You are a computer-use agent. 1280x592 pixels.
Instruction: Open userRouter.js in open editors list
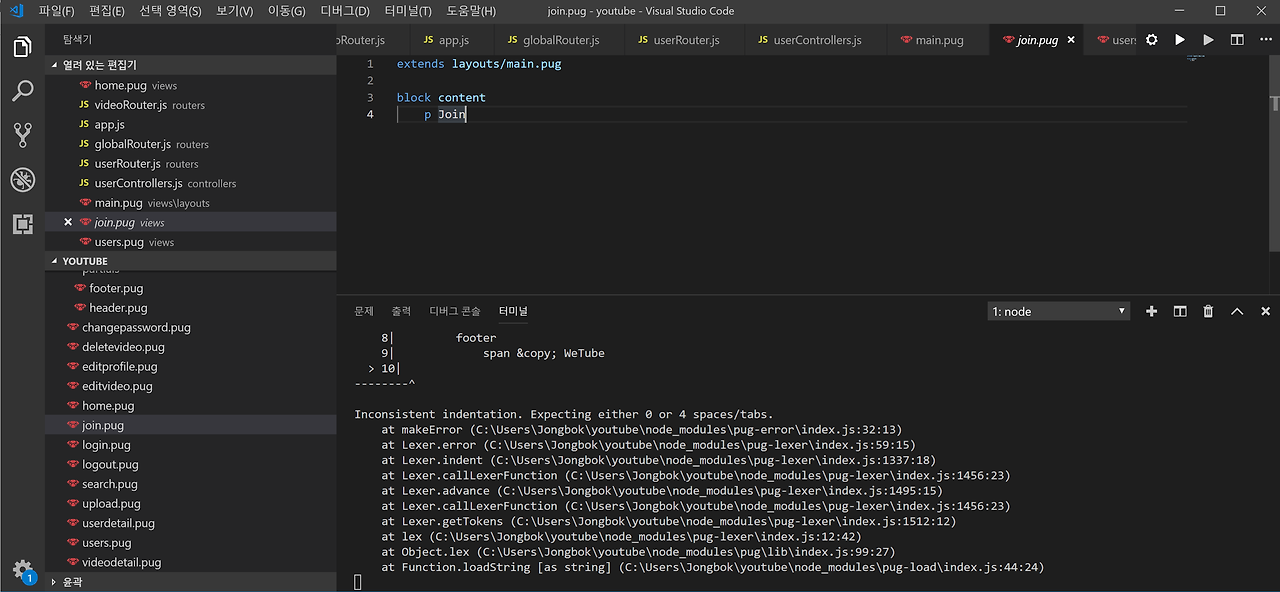point(190,163)
